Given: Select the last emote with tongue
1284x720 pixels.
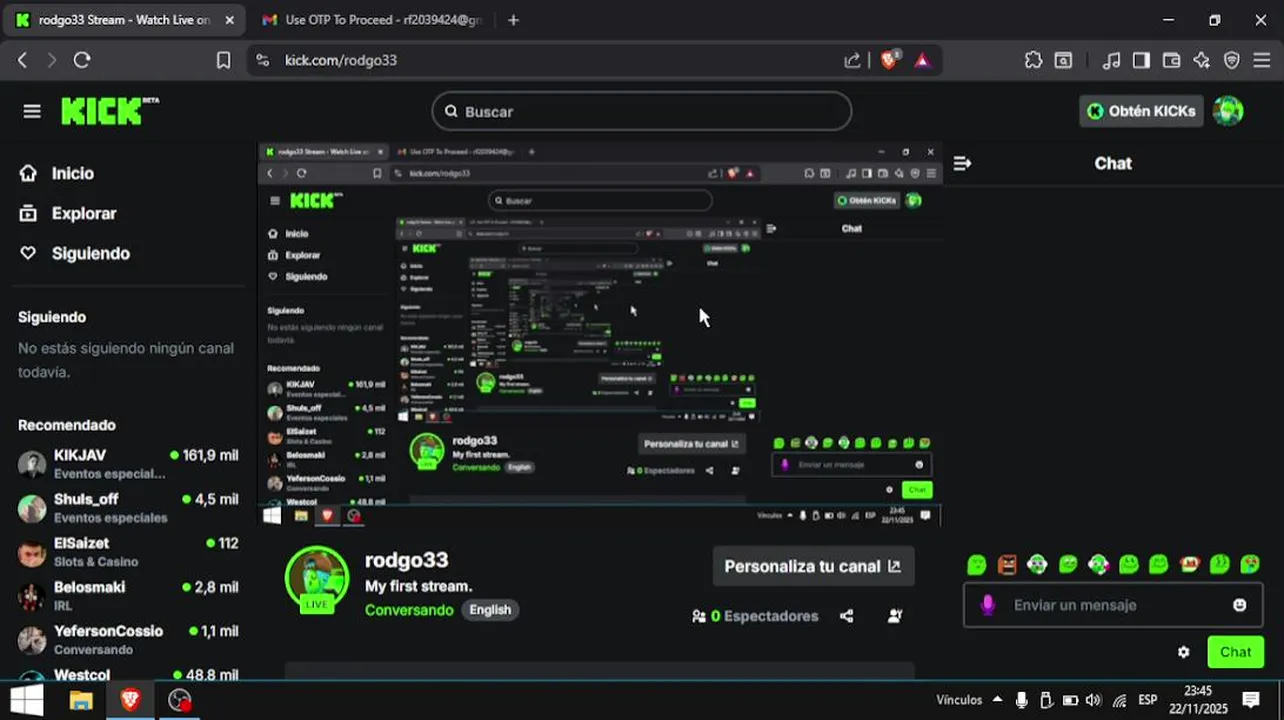Looking at the screenshot, I should pos(1250,565).
